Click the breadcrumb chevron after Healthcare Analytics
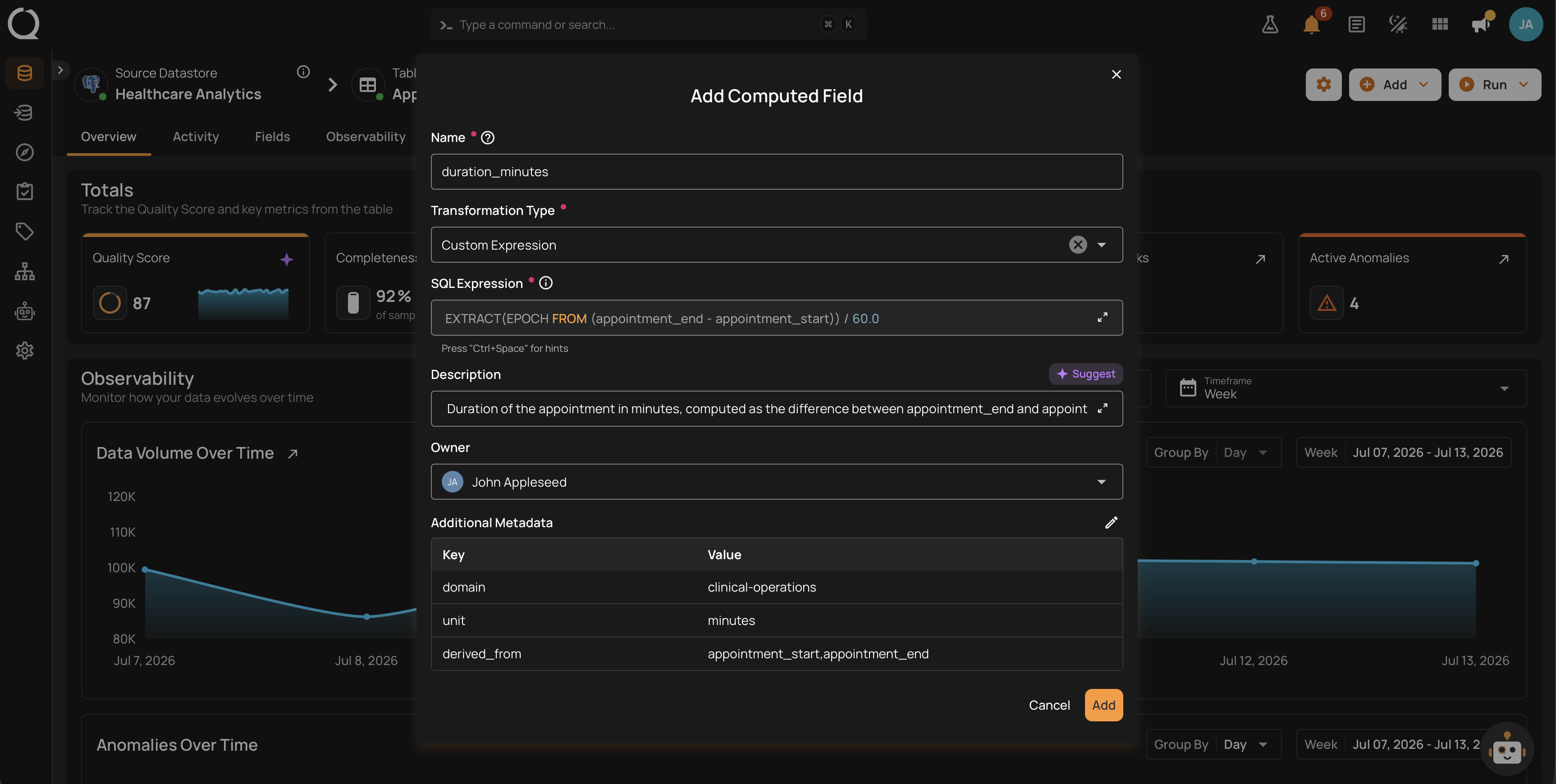 point(332,85)
